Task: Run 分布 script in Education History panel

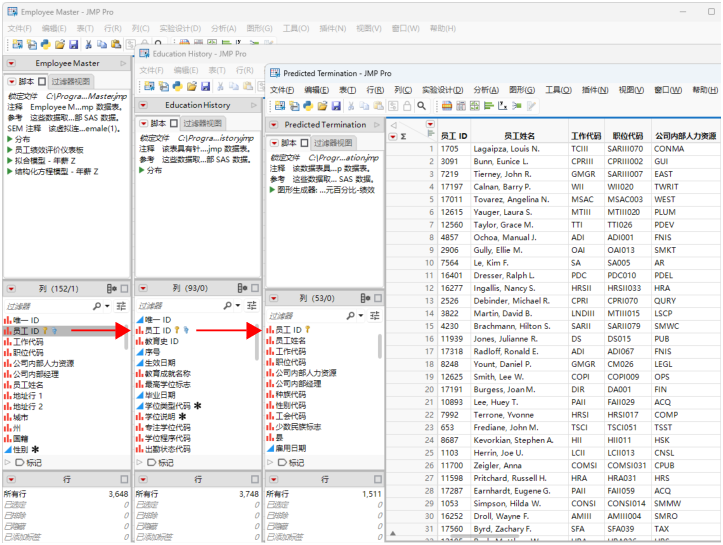Action: (150, 170)
